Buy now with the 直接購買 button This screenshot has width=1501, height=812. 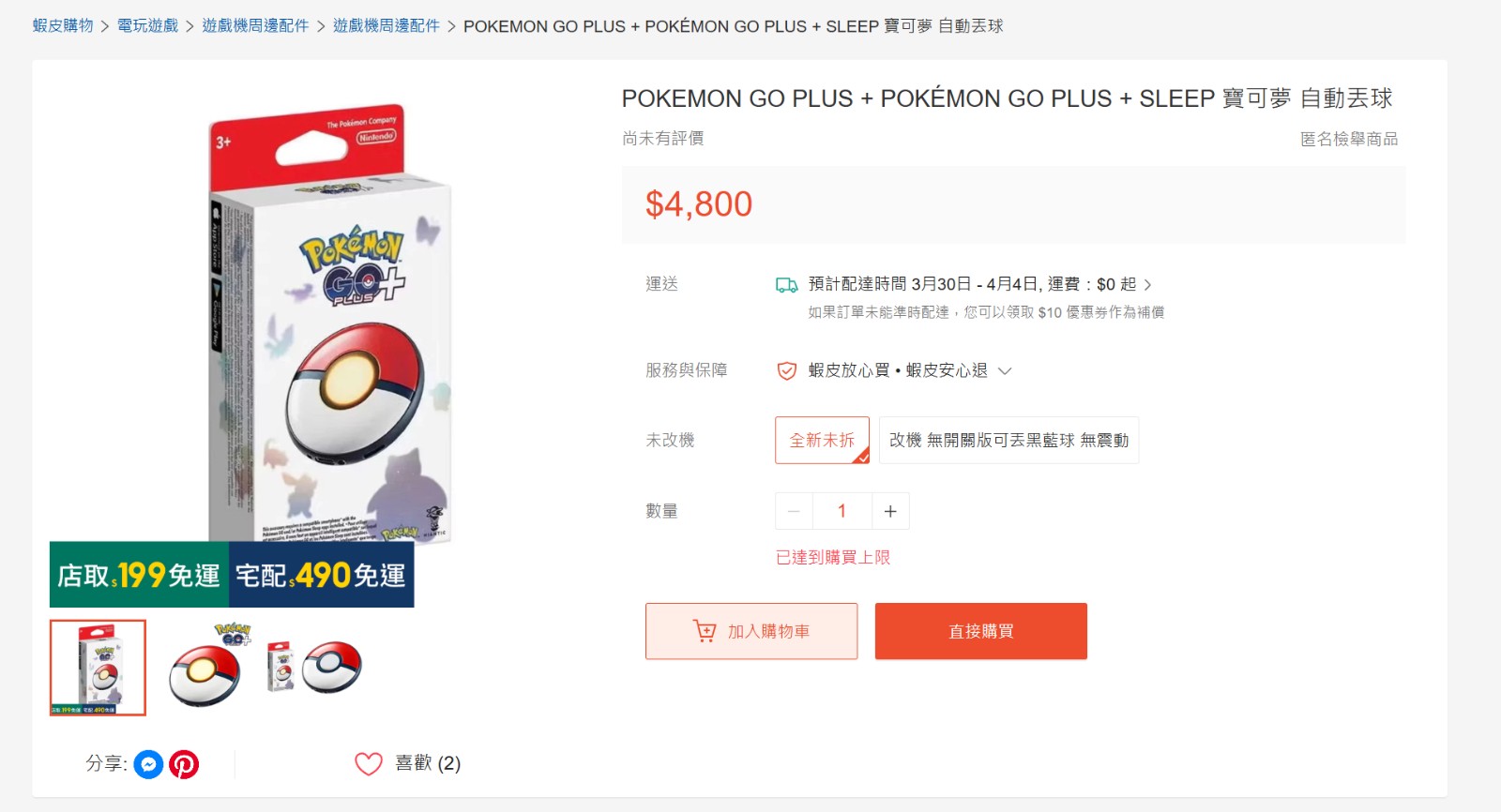click(x=981, y=631)
